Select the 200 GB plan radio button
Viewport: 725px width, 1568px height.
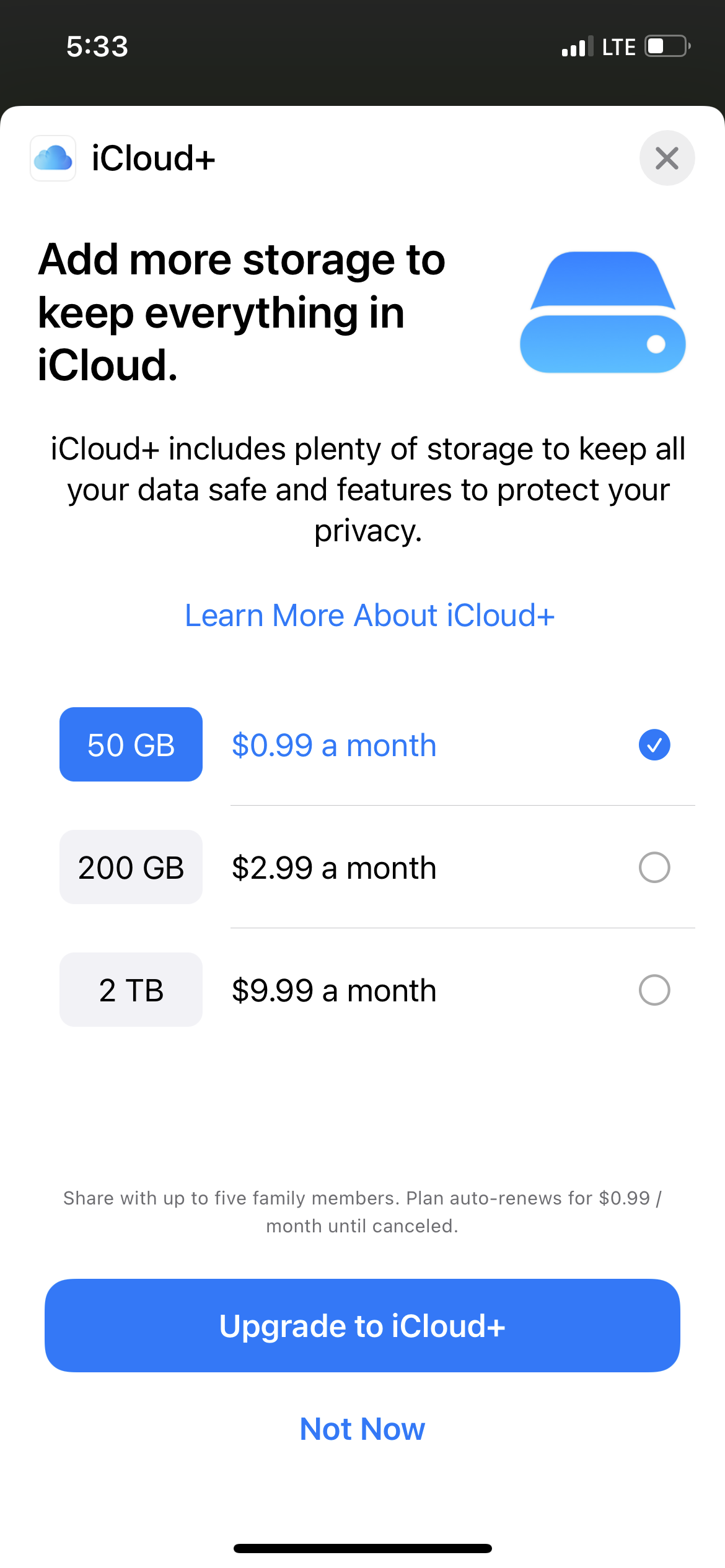pyautogui.click(x=654, y=868)
